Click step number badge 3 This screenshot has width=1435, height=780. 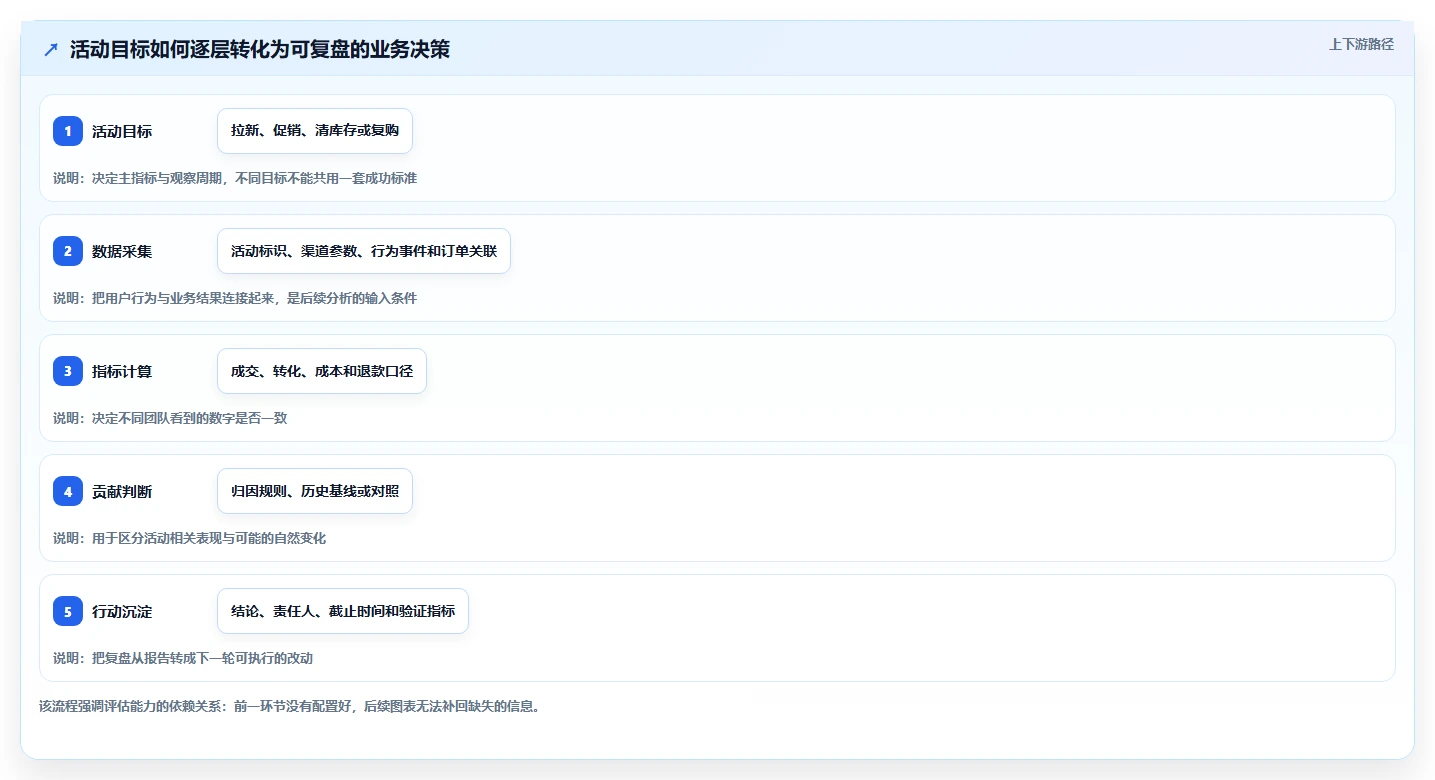pyautogui.click(x=68, y=371)
